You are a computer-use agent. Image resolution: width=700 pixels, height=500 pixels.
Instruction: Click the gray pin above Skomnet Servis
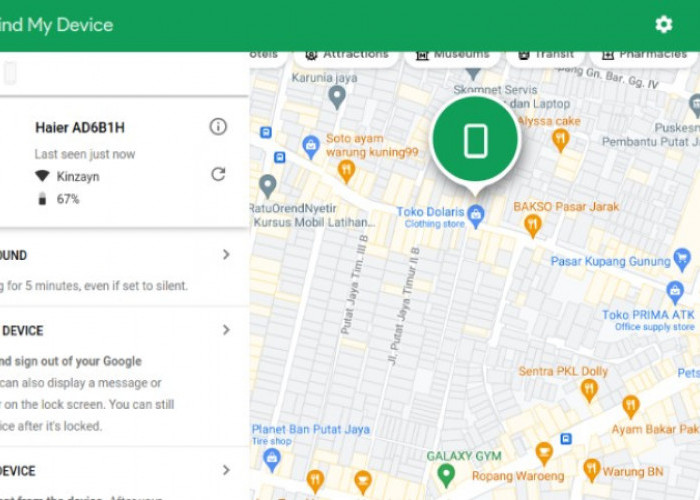(473, 73)
